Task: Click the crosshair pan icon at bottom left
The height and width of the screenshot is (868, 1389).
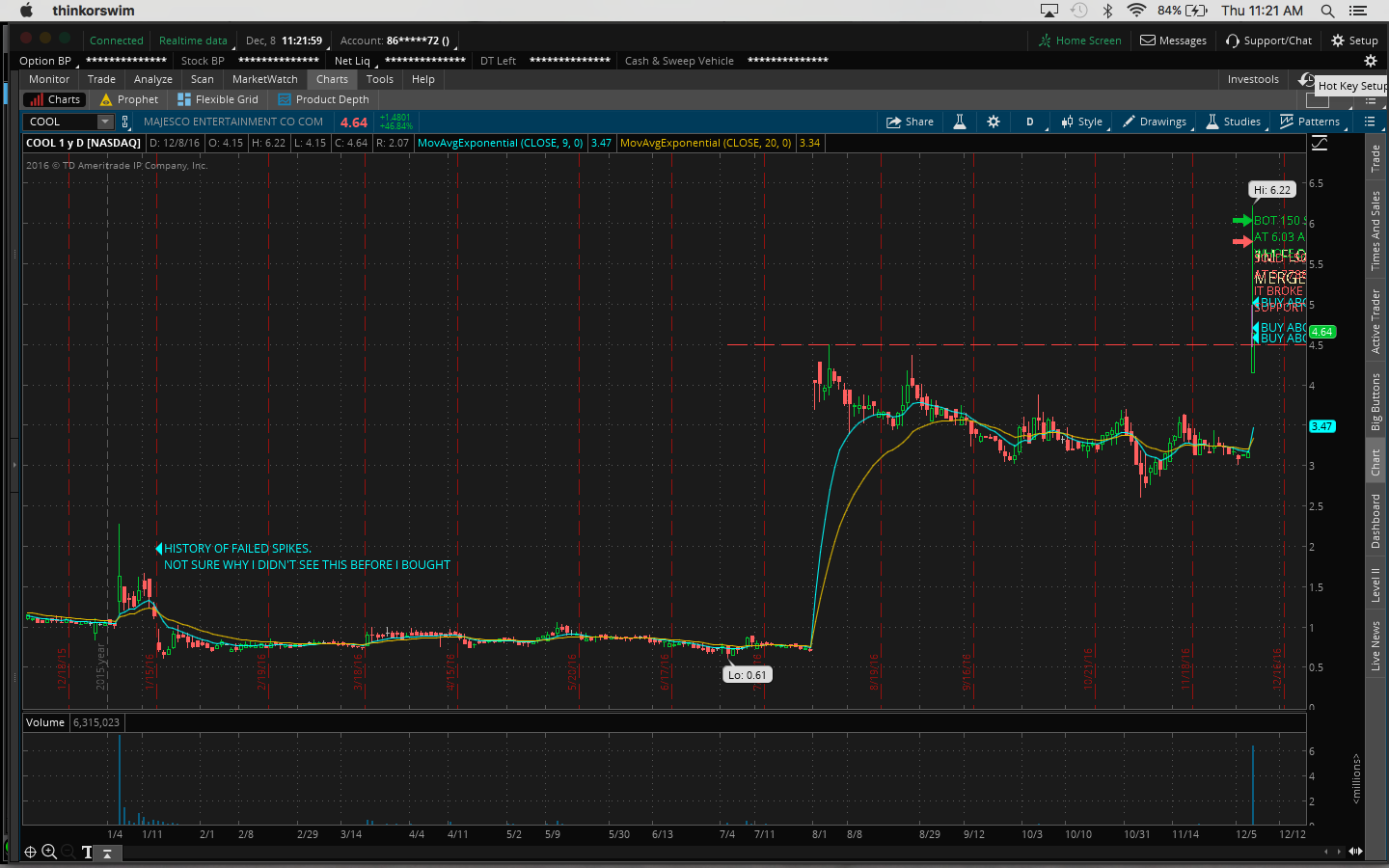Action: 30,852
